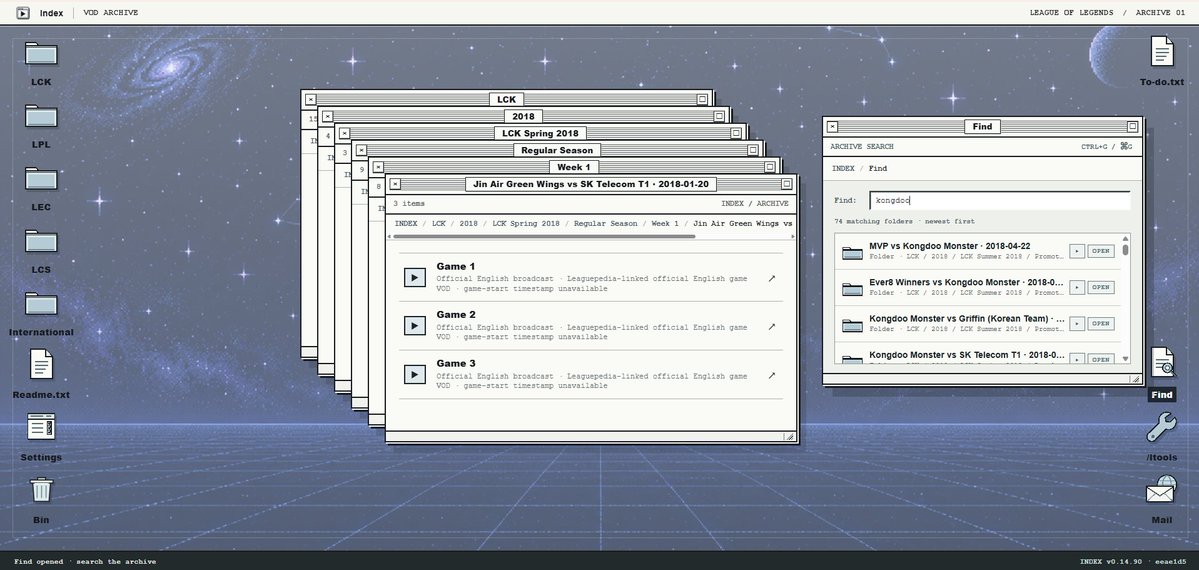Screen dimensions: 1199x570
Task: Play Game 3 VOD
Action: click(x=414, y=375)
